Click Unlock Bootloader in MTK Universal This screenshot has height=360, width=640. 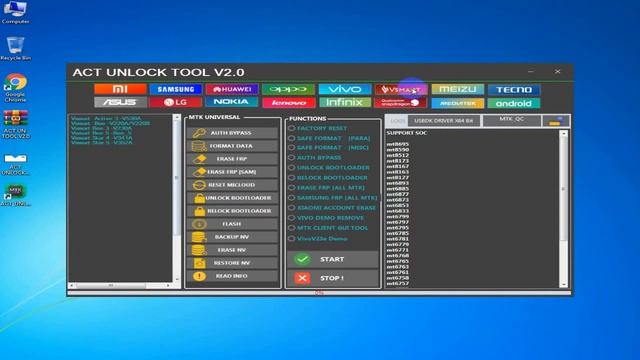point(232,198)
